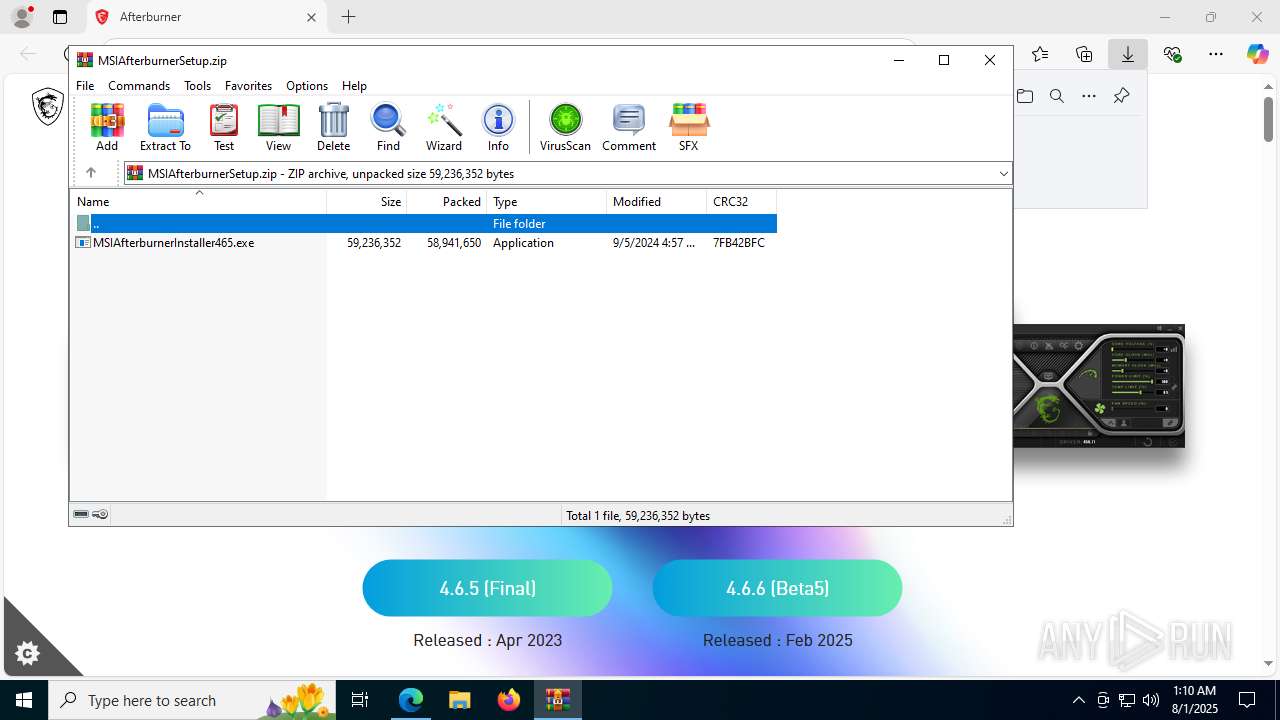This screenshot has height=720, width=1280.
Task: Sort by the Name column header
Action: coord(198,202)
